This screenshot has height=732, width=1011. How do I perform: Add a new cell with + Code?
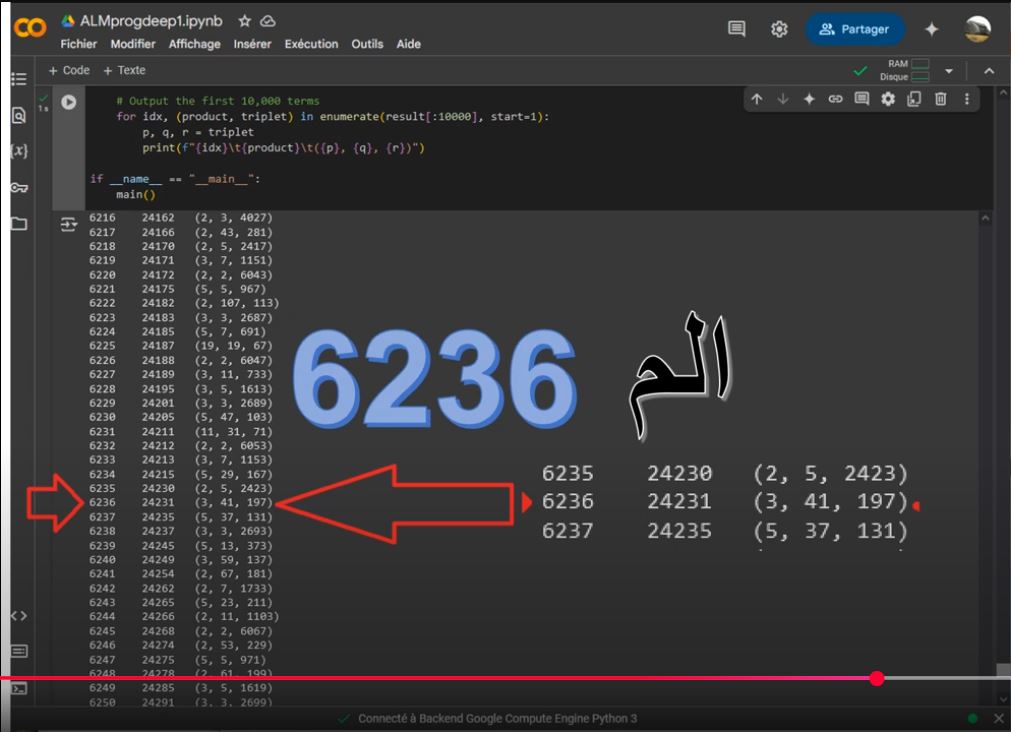coord(70,70)
